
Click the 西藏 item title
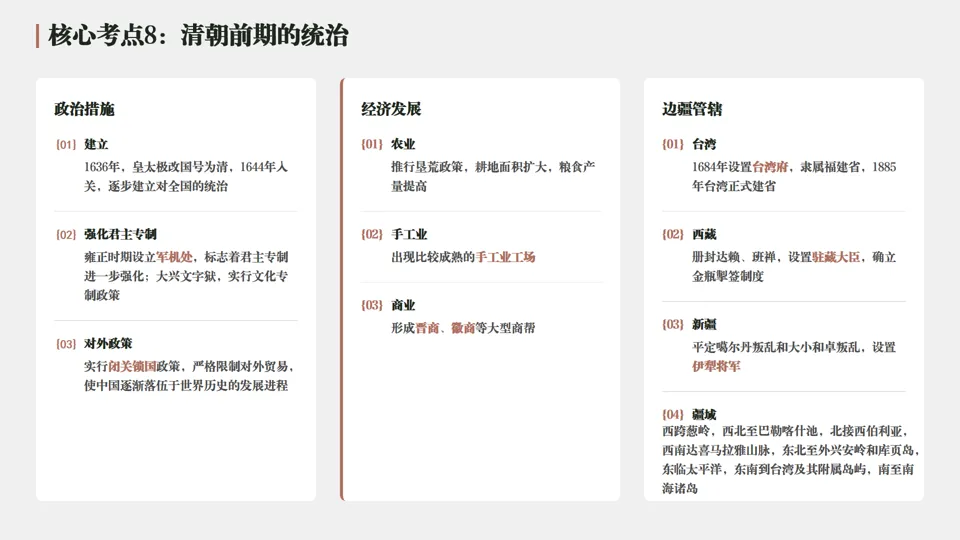[x=704, y=234]
